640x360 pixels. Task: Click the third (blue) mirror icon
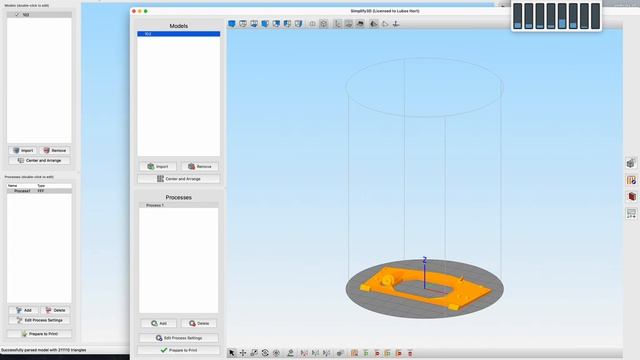(x=326, y=353)
